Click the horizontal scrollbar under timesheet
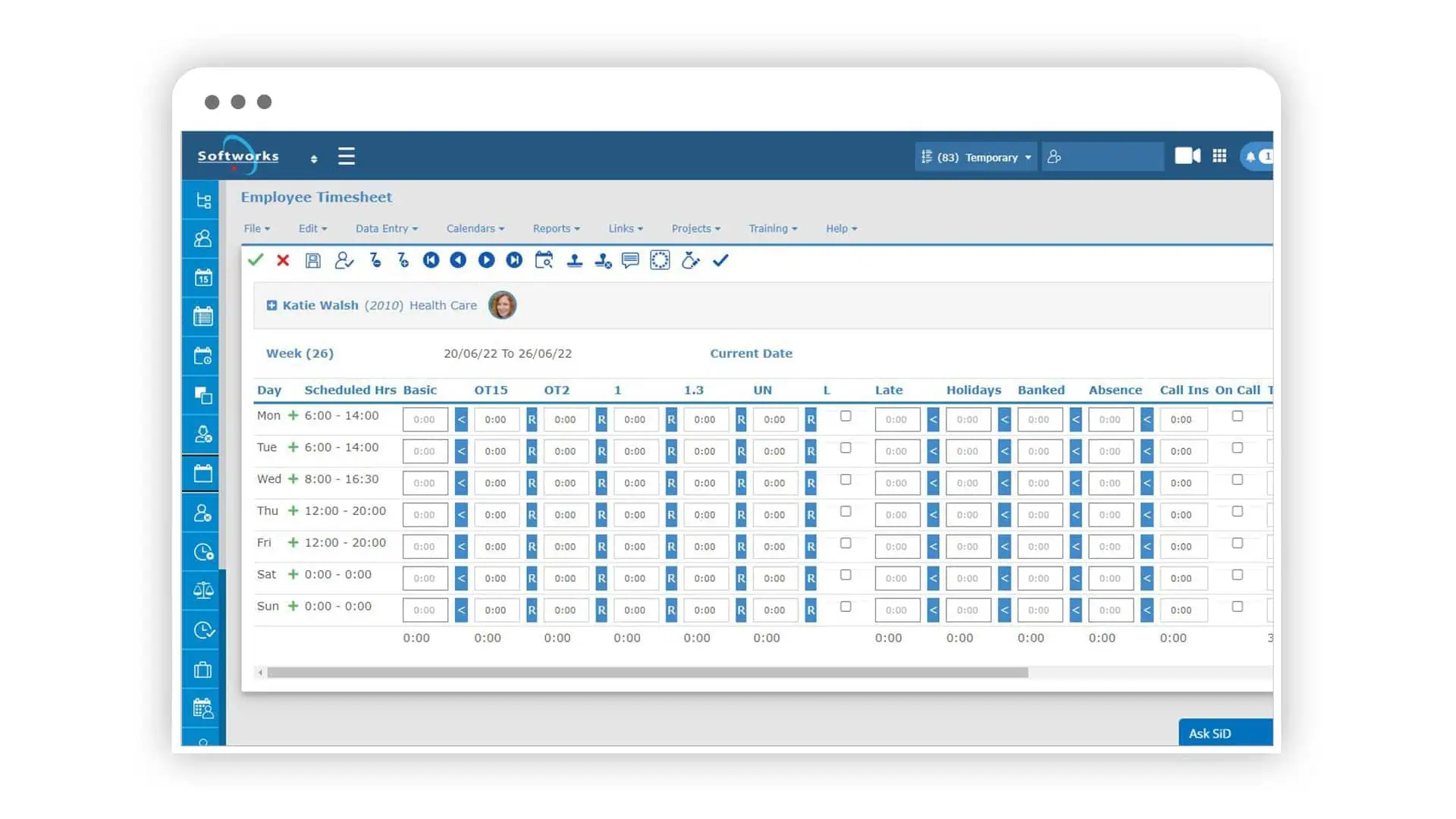This screenshot has width=1456, height=819. pyautogui.click(x=647, y=673)
